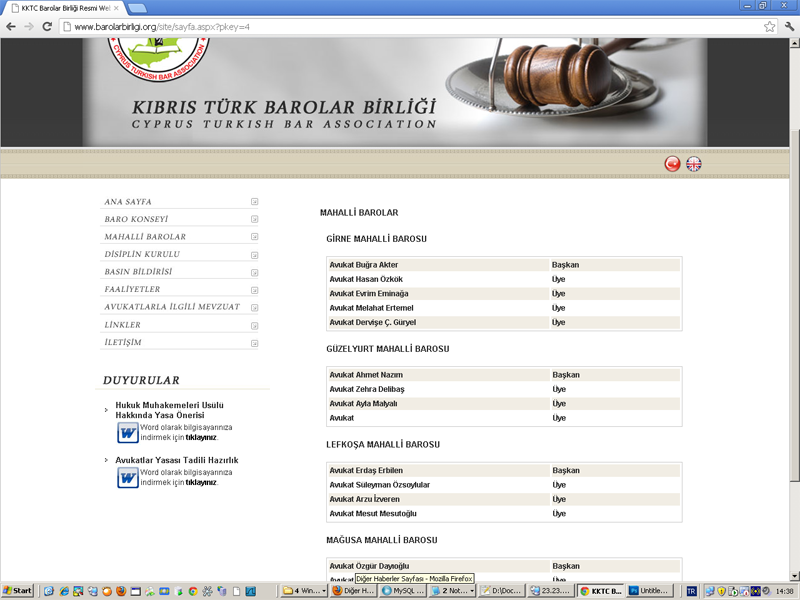This screenshot has height=600, width=800.
Task: Click 'Avukat Özgür Dayıoğlu' table cell
Action: pyautogui.click(x=438, y=566)
